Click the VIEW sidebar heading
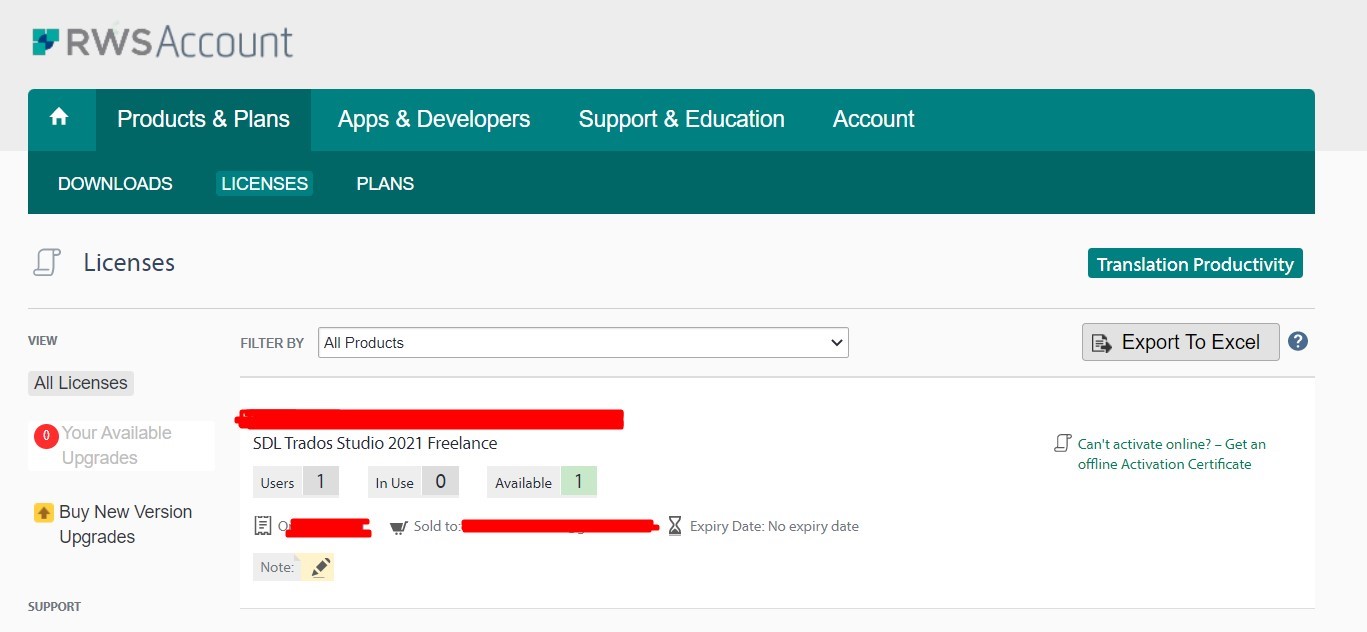 [43, 341]
